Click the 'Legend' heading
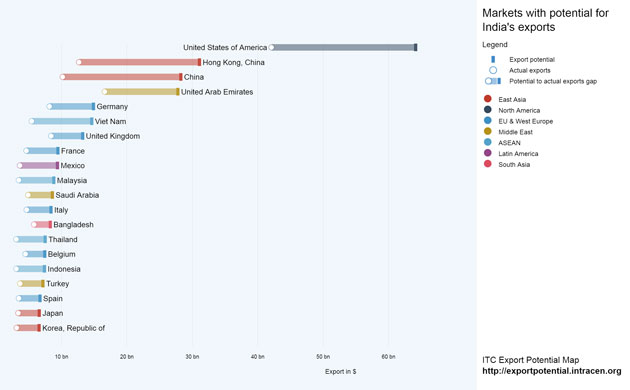The height and width of the screenshot is (390, 630). coord(495,45)
